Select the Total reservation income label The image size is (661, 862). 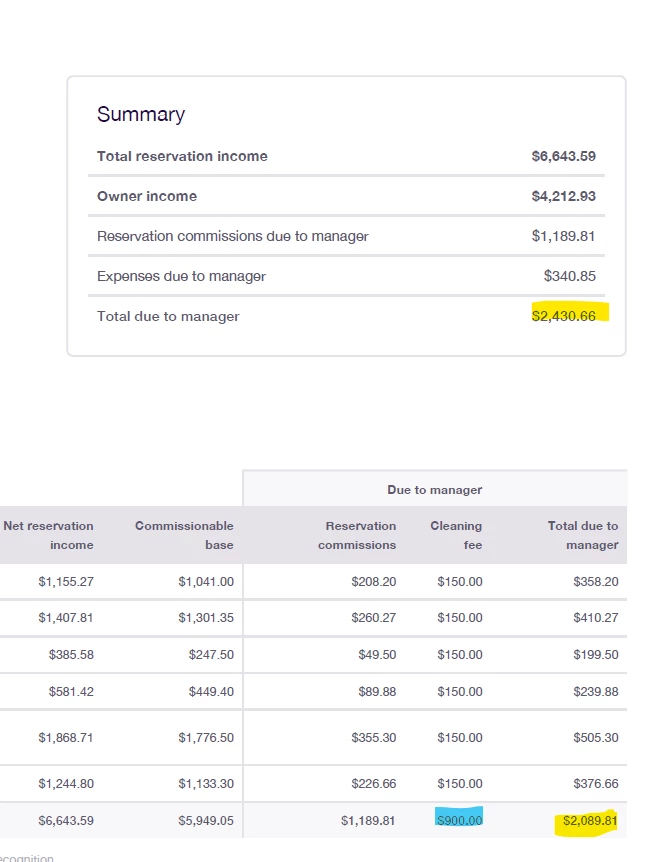point(182,156)
